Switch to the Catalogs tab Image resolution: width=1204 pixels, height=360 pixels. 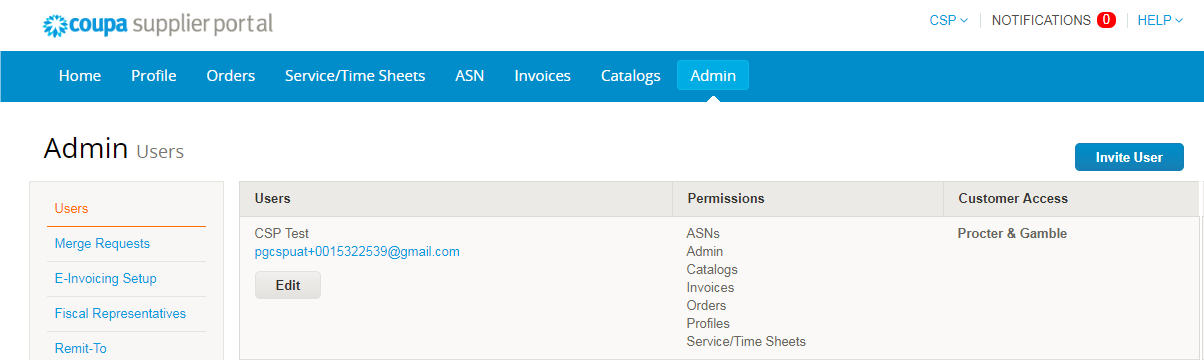coord(631,76)
